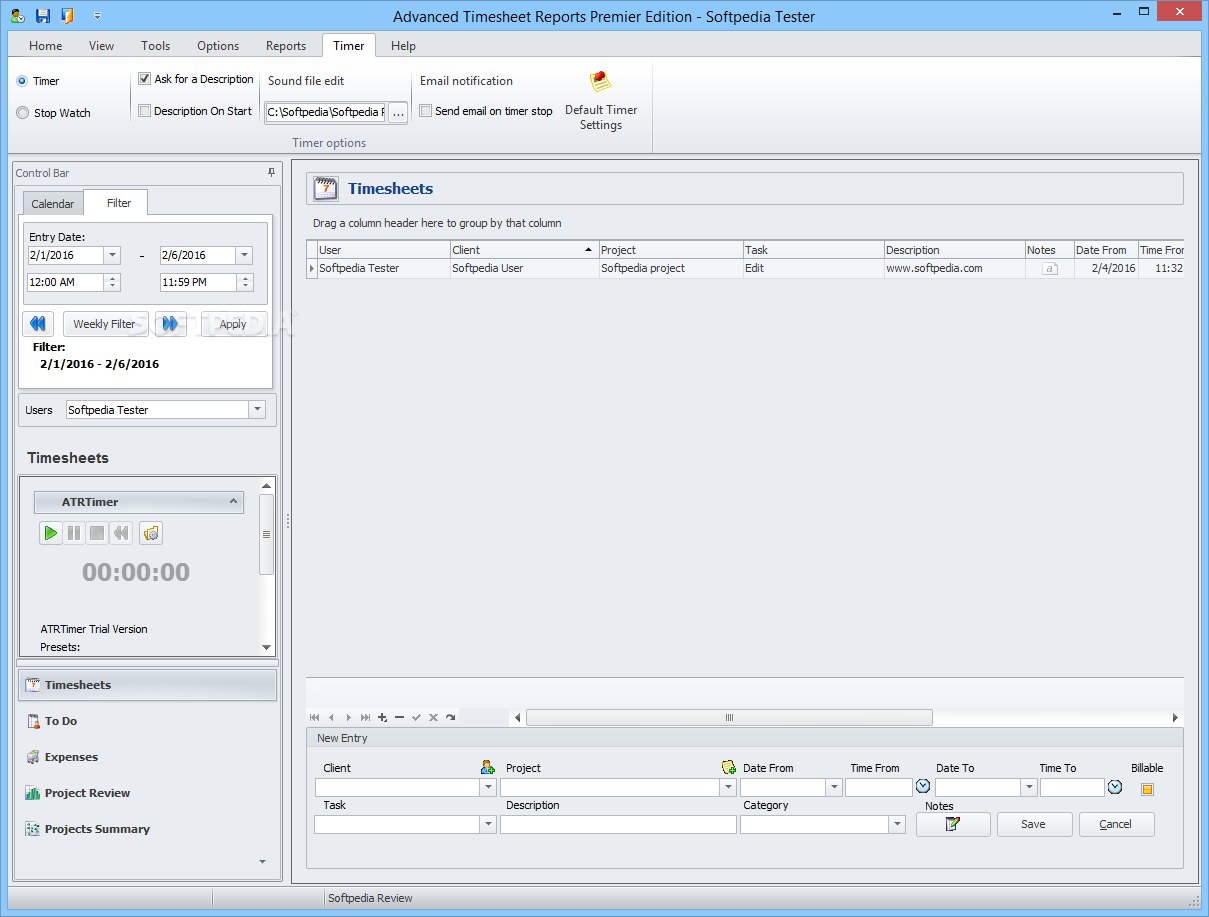Save the new entry
The image size is (1209, 917).
click(x=1034, y=824)
